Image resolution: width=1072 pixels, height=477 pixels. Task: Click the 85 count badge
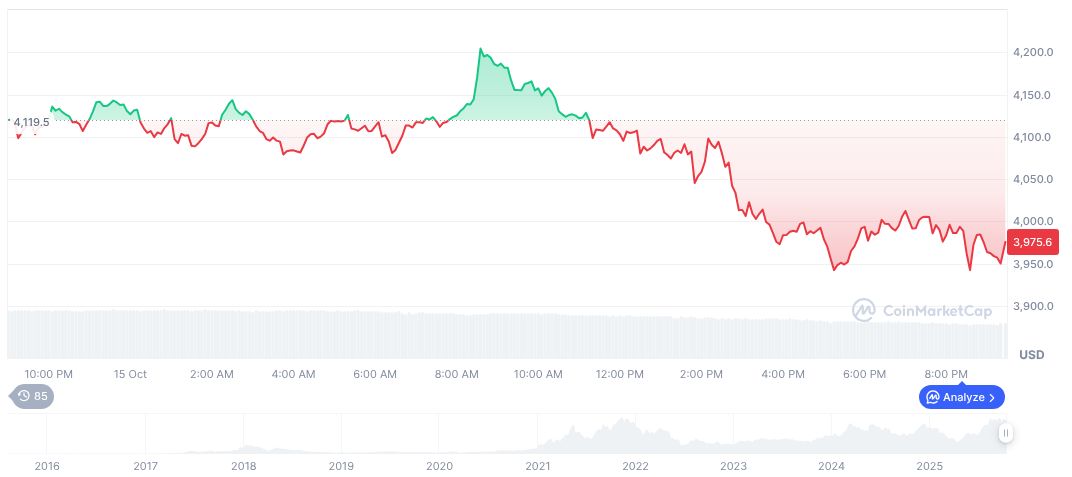click(x=41, y=396)
